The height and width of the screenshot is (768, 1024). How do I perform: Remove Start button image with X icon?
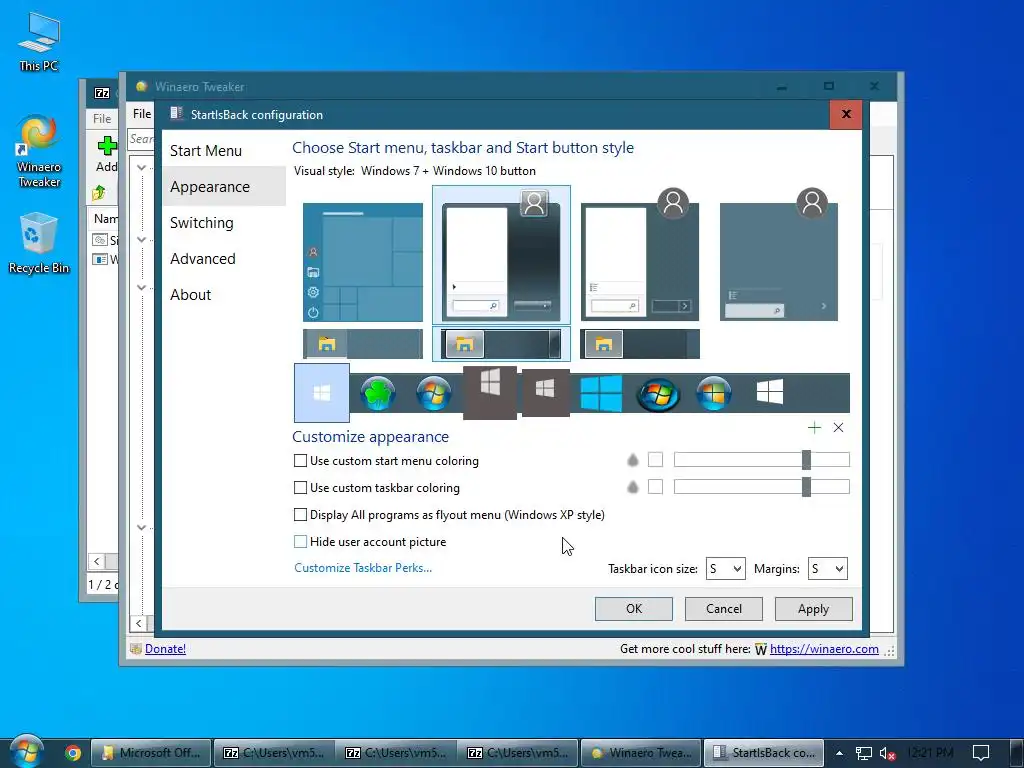coord(839,428)
